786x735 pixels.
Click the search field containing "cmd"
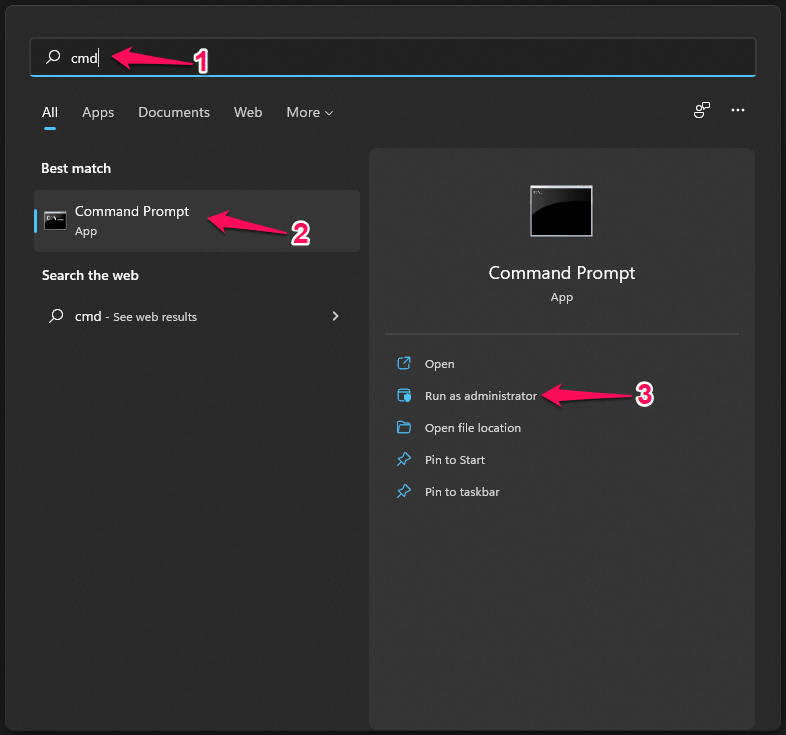(400, 58)
